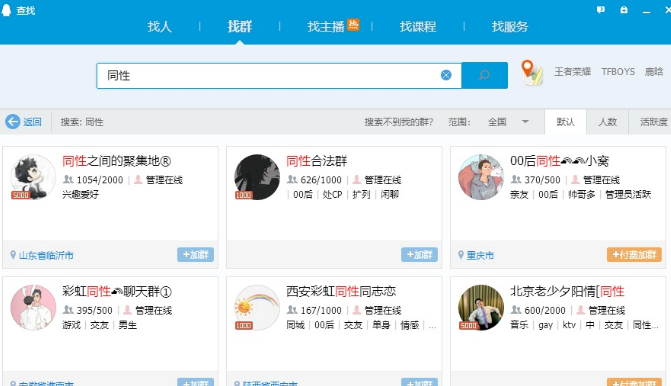Switch to the 找群 tab
Viewport: 671px width, 386px height.
coord(240,27)
